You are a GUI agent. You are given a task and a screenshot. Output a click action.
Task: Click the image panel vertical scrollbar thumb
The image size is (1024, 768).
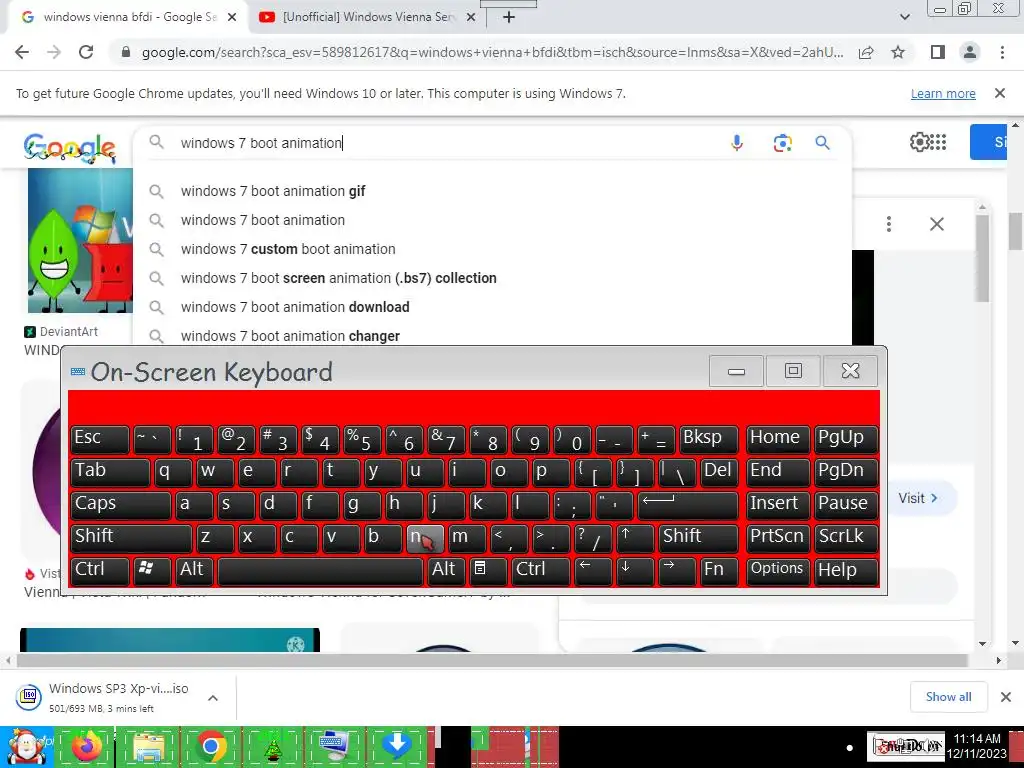click(982, 258)
